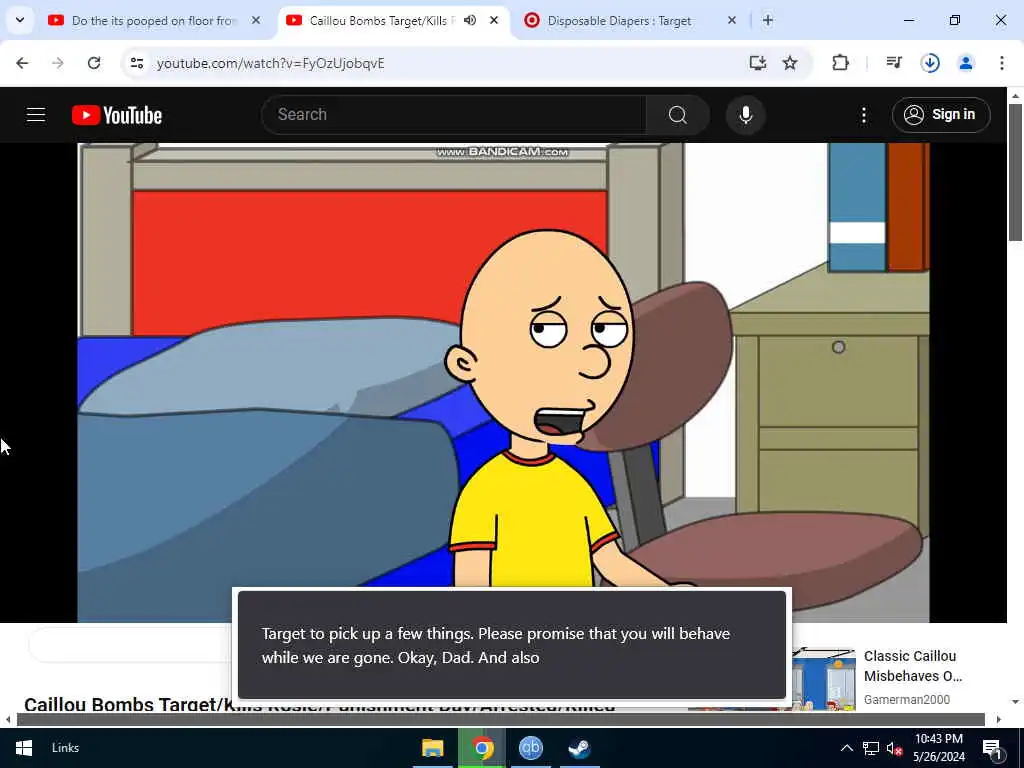Search with your voice microphone button
Image resolution: width=1024 pixels, height=768 pixels.
746,115
